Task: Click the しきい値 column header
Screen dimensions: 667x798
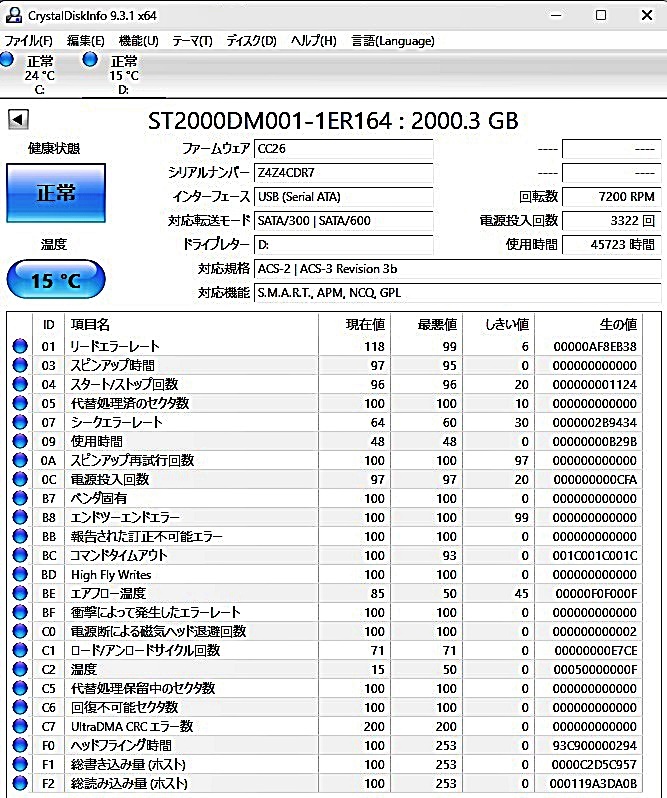Action: click(x=499, y=324)
